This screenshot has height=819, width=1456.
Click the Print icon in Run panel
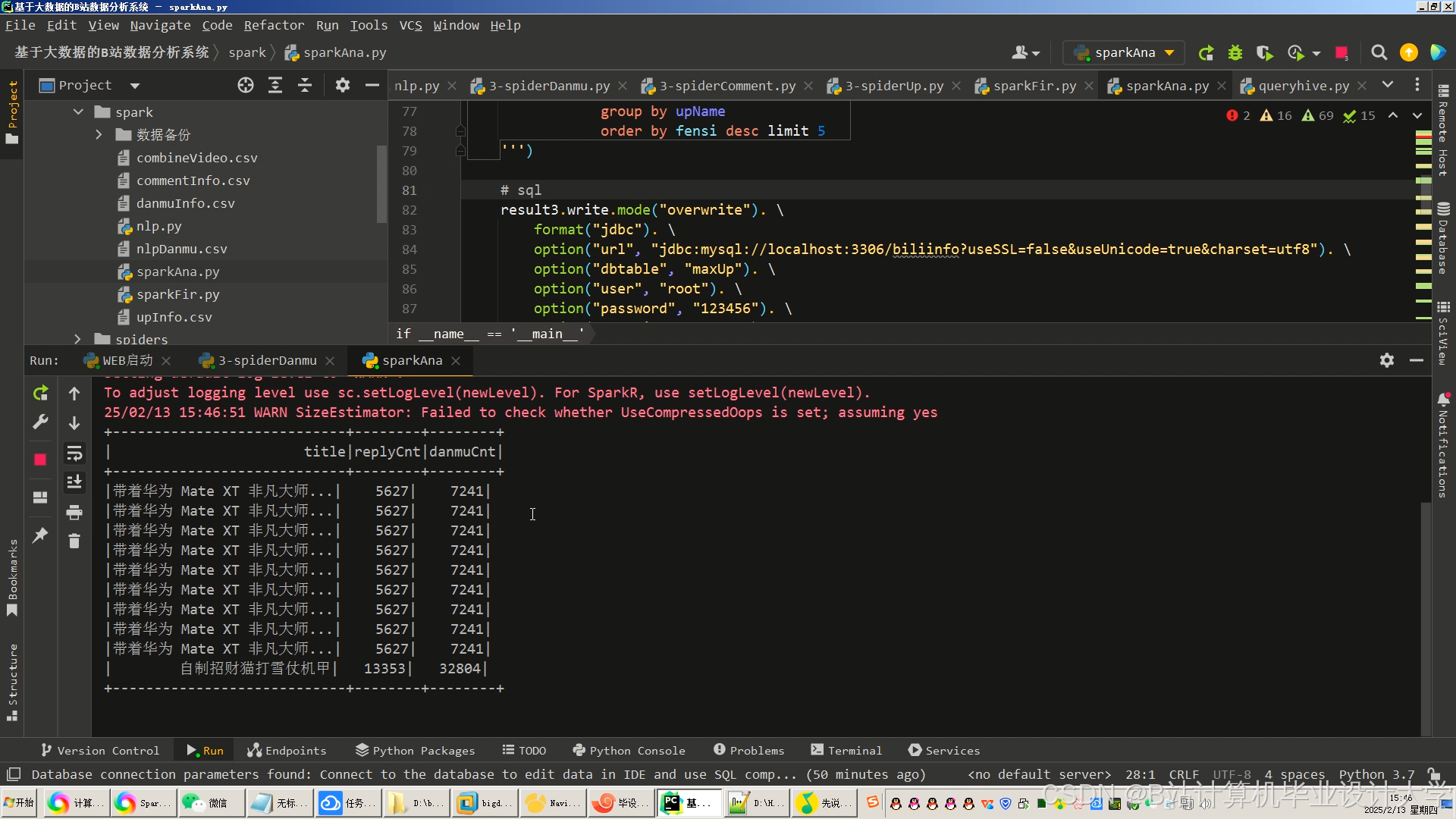74,513
